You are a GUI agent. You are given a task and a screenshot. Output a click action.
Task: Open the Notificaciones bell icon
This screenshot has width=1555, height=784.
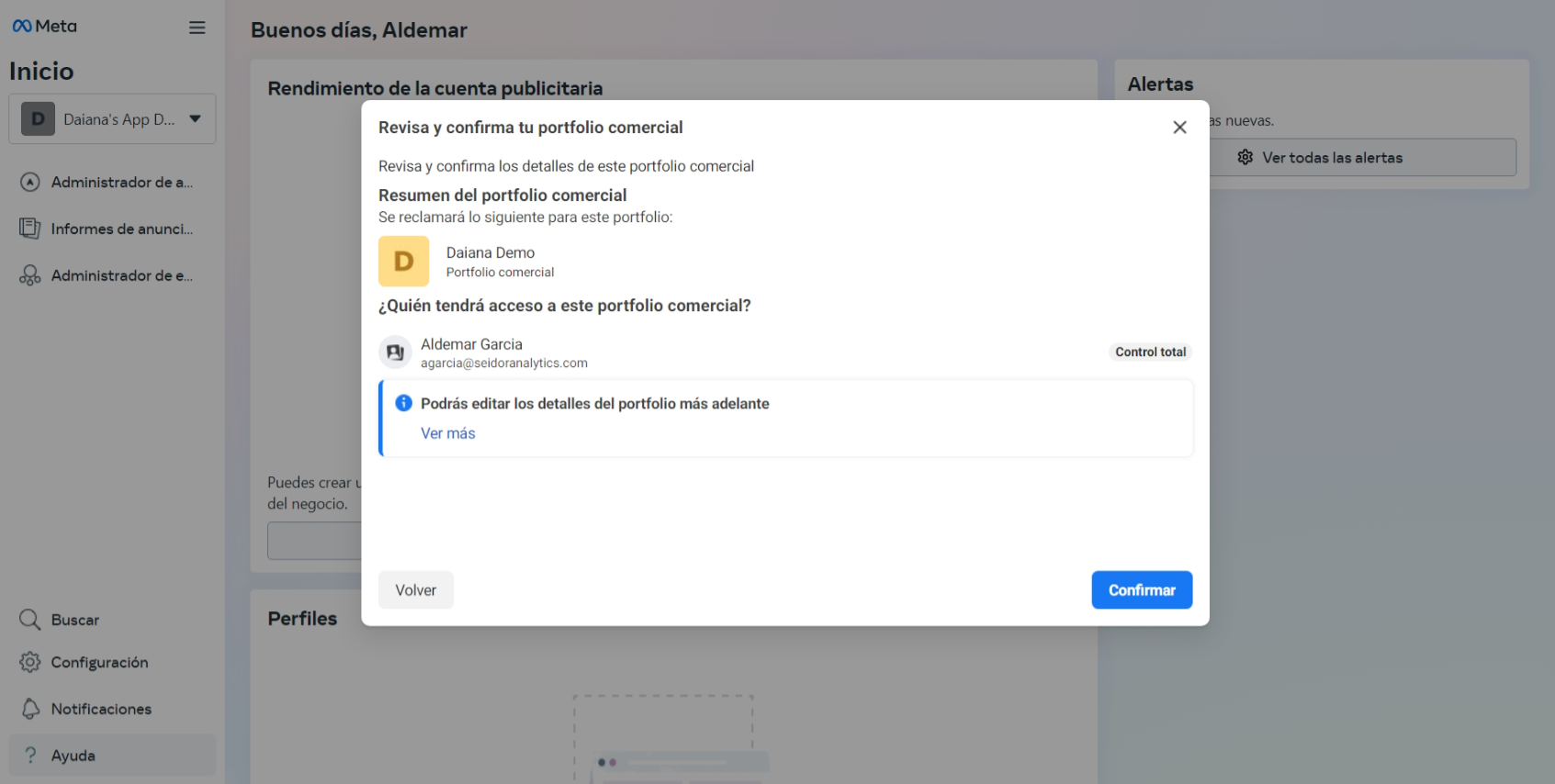[x=30, y=709]
